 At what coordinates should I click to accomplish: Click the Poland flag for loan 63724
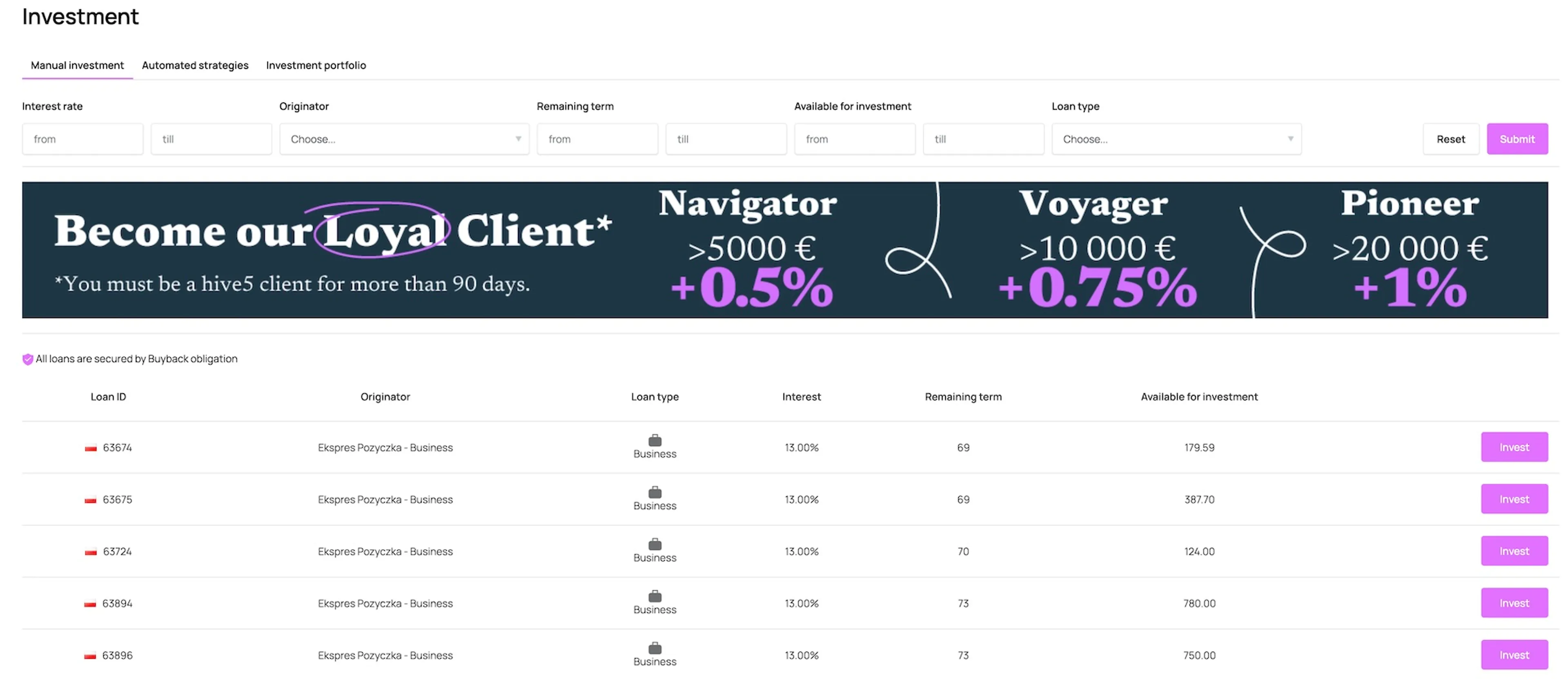point(91,552)
